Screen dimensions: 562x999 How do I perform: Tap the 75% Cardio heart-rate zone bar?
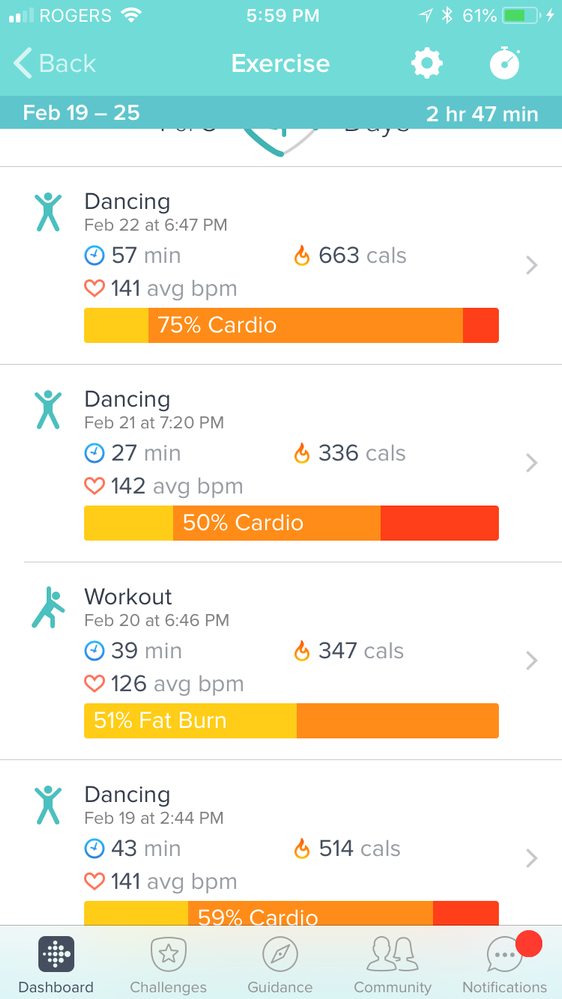click(291, 326)
